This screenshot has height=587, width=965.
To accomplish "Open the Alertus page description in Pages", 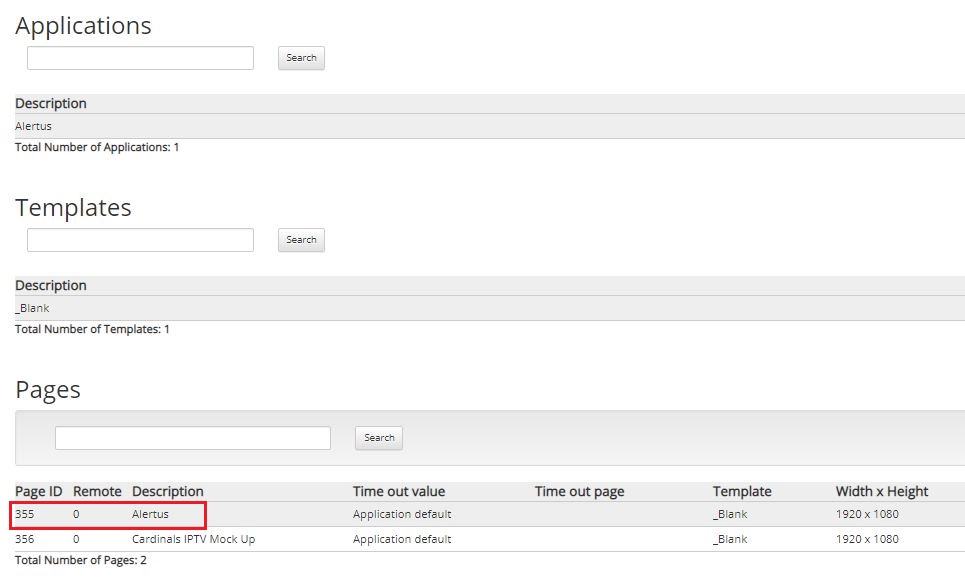I will tap(150, 514).
